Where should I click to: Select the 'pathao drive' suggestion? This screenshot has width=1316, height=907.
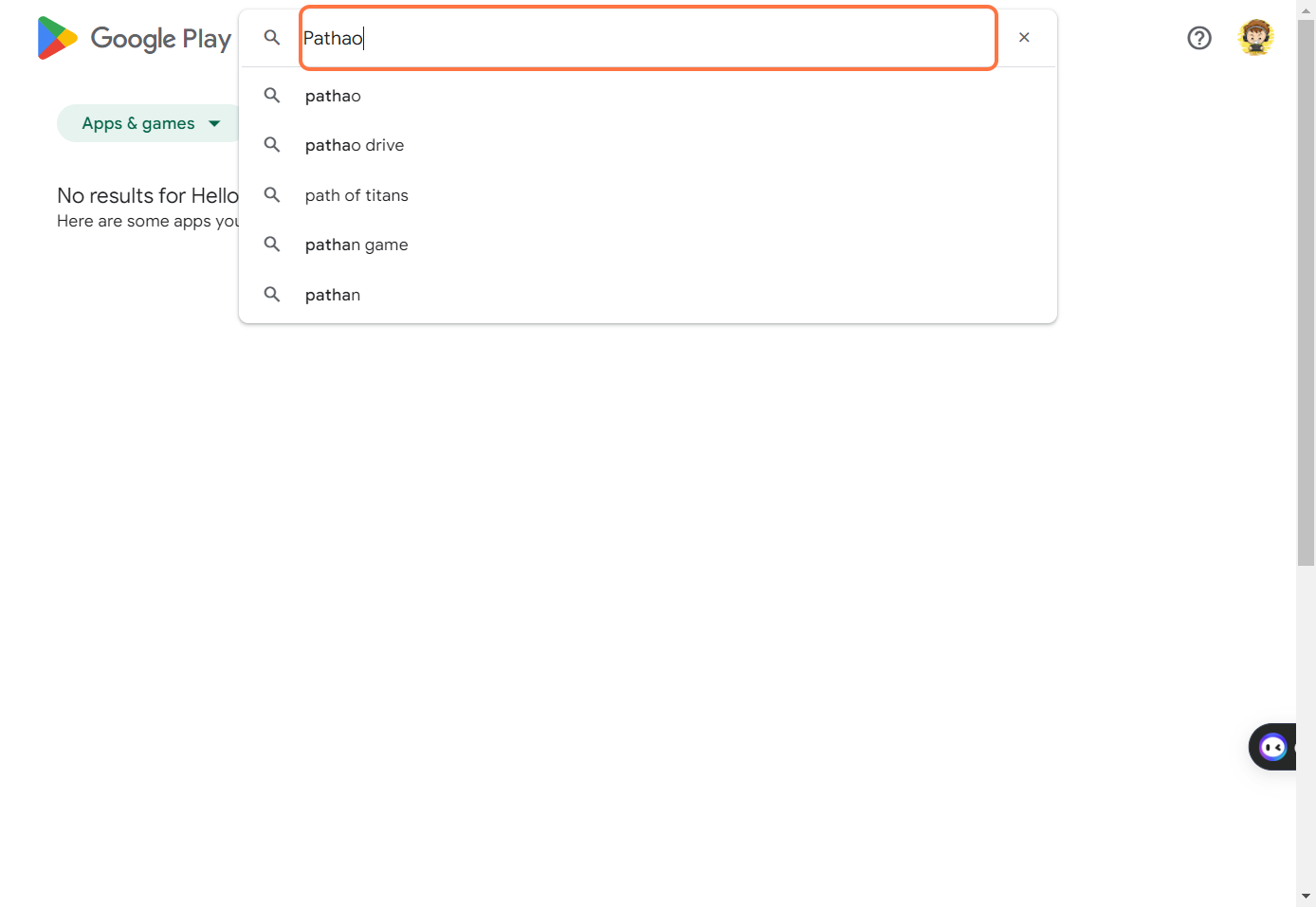coord(355,145)
